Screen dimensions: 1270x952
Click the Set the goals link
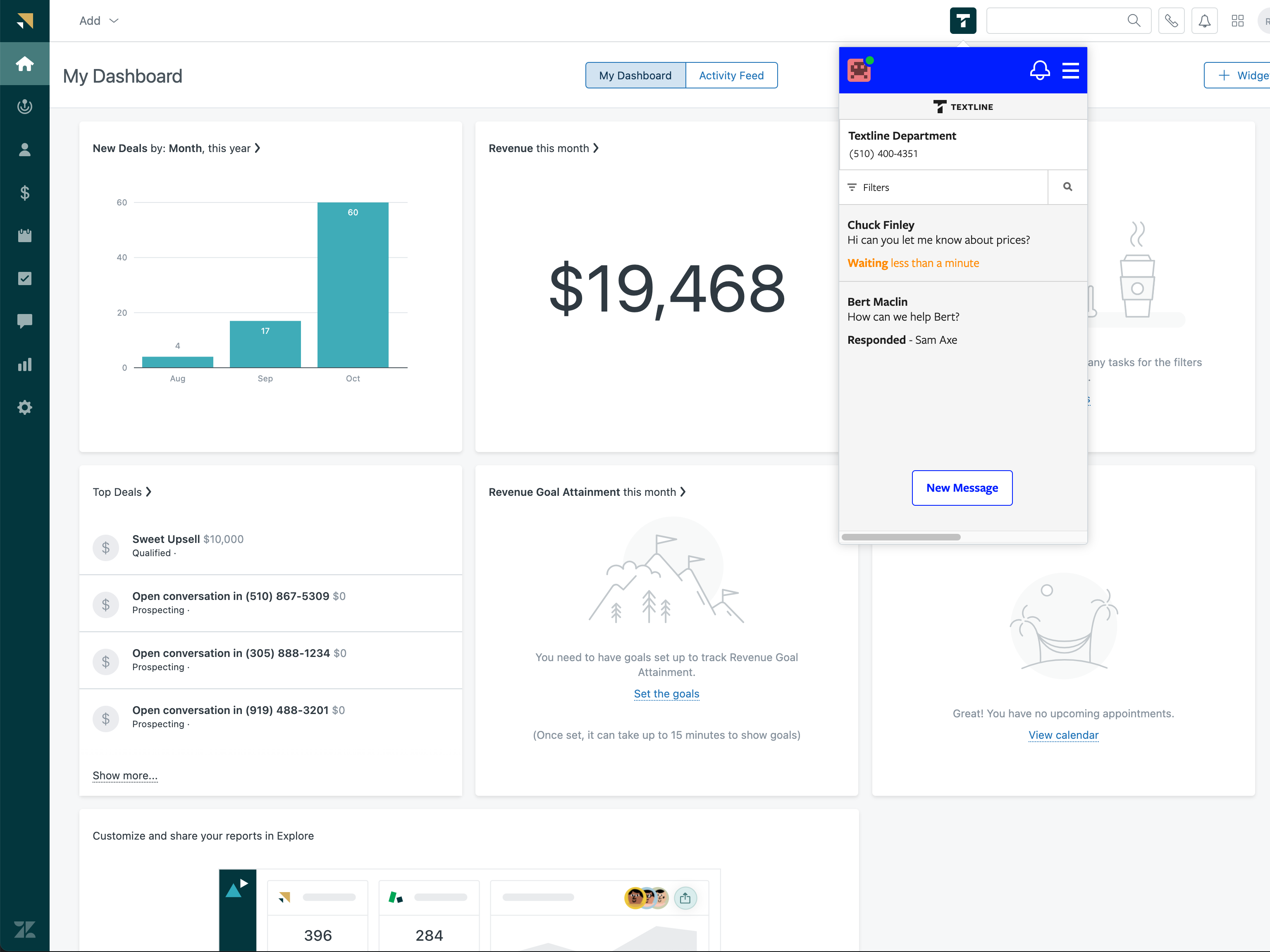(666, 694)
